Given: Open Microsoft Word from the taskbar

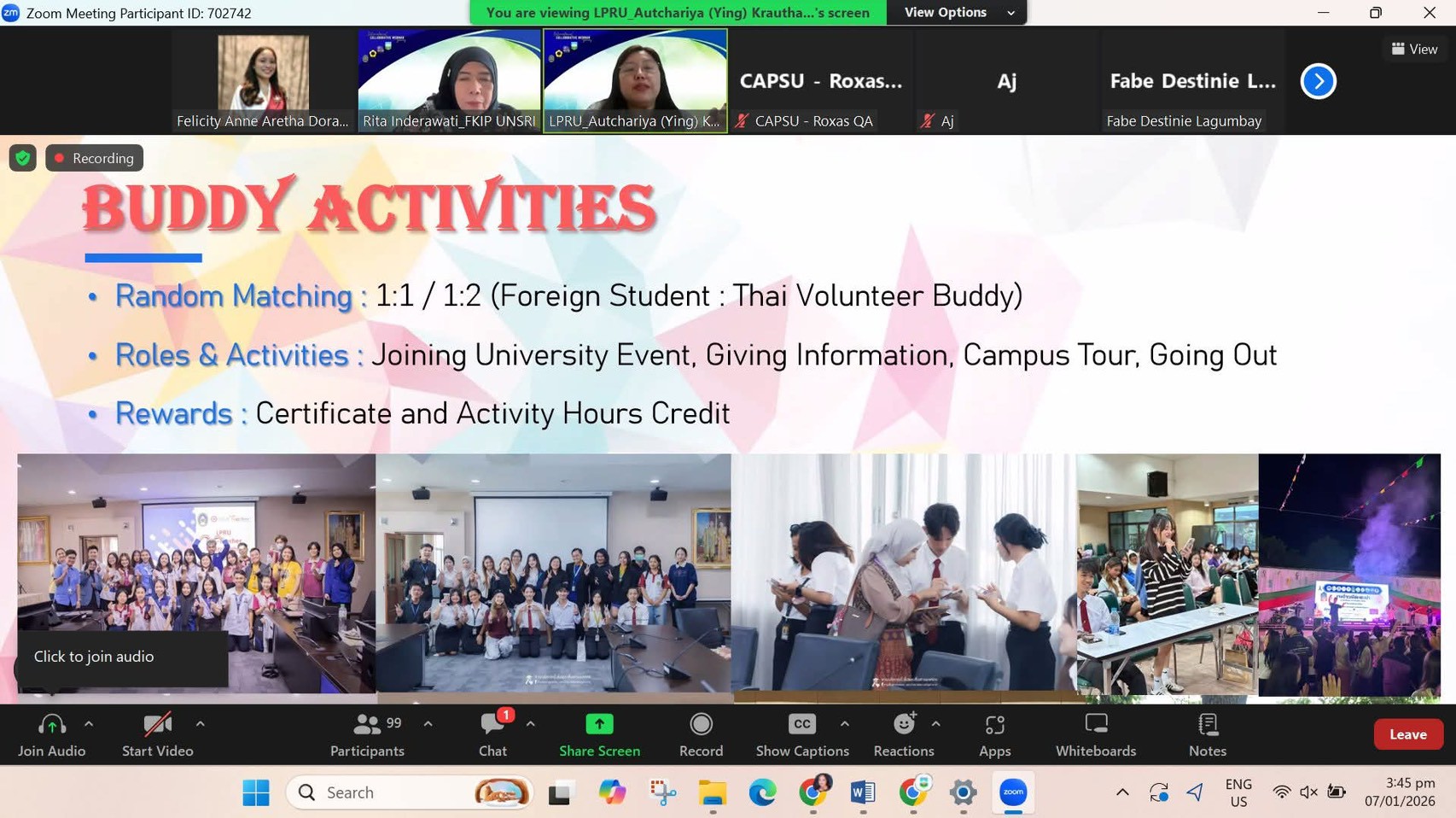Looking at the screenshot, I should click(x=863, y=792).
